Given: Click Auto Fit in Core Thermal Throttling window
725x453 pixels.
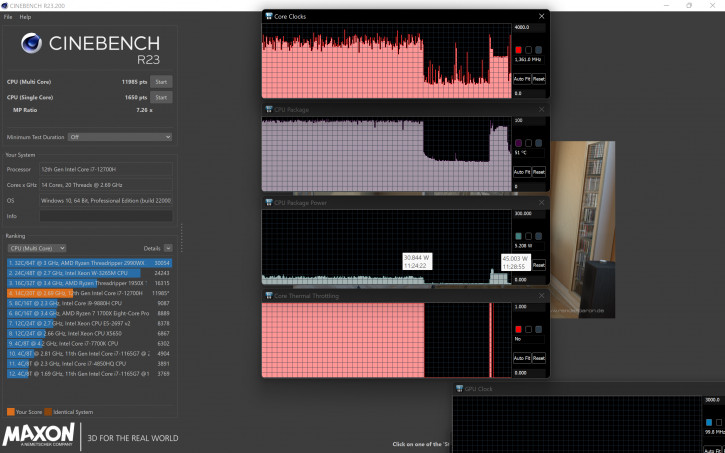Looking at the screenshot, I should 522,358.
